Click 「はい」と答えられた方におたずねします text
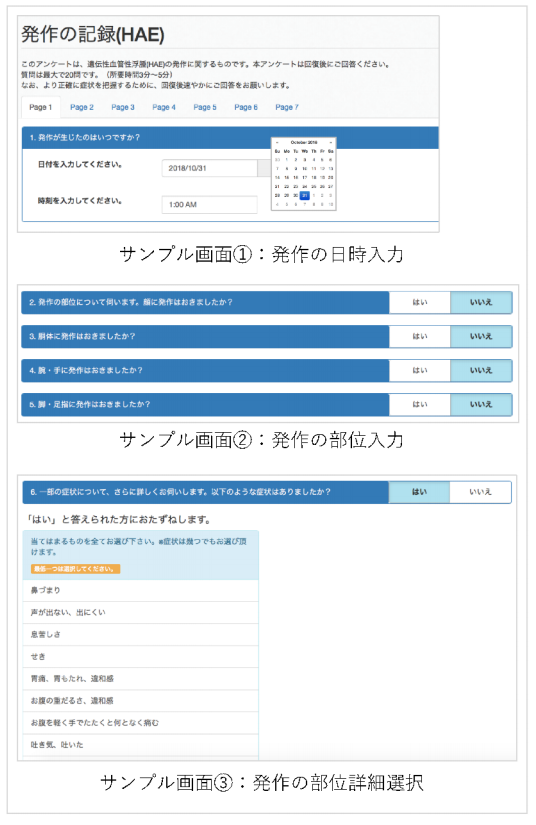536x825 pixels. (119, 520)
